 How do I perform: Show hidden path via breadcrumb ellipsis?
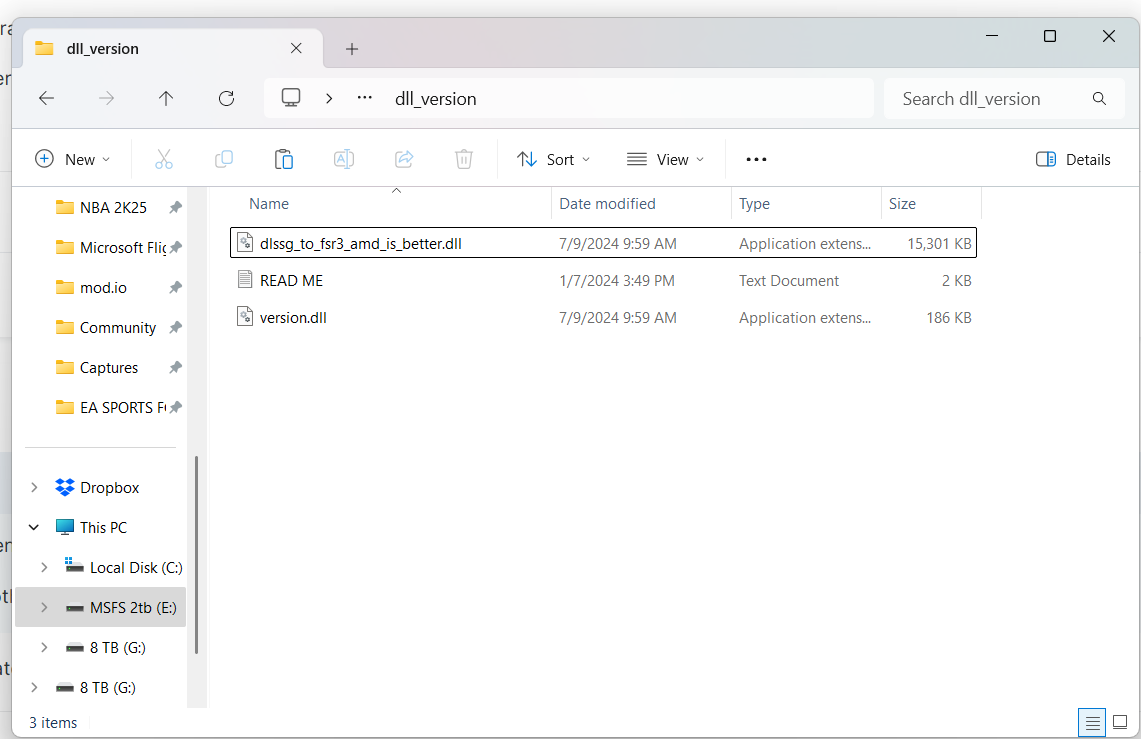(x=365, y=97)
